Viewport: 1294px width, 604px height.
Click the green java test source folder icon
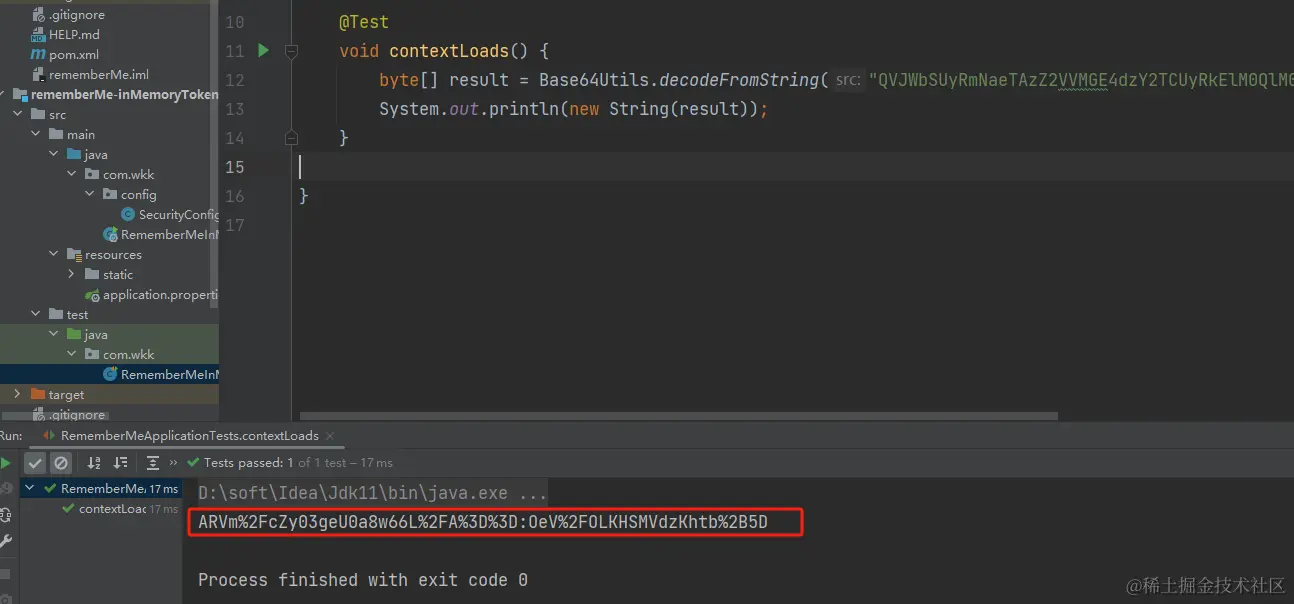(x=74, y=335)
